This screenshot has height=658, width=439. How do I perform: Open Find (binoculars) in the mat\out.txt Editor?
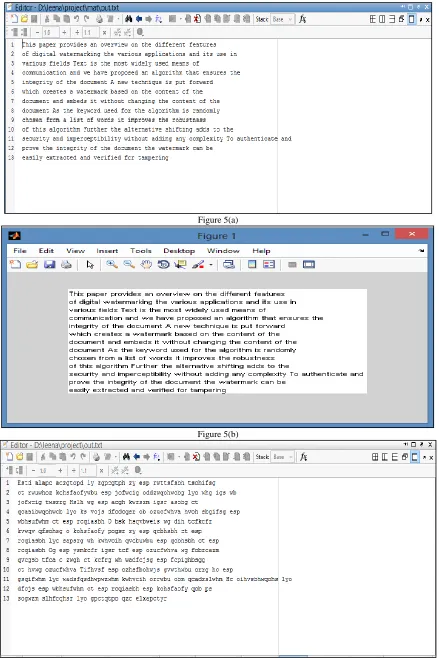[x=129, y=19]
